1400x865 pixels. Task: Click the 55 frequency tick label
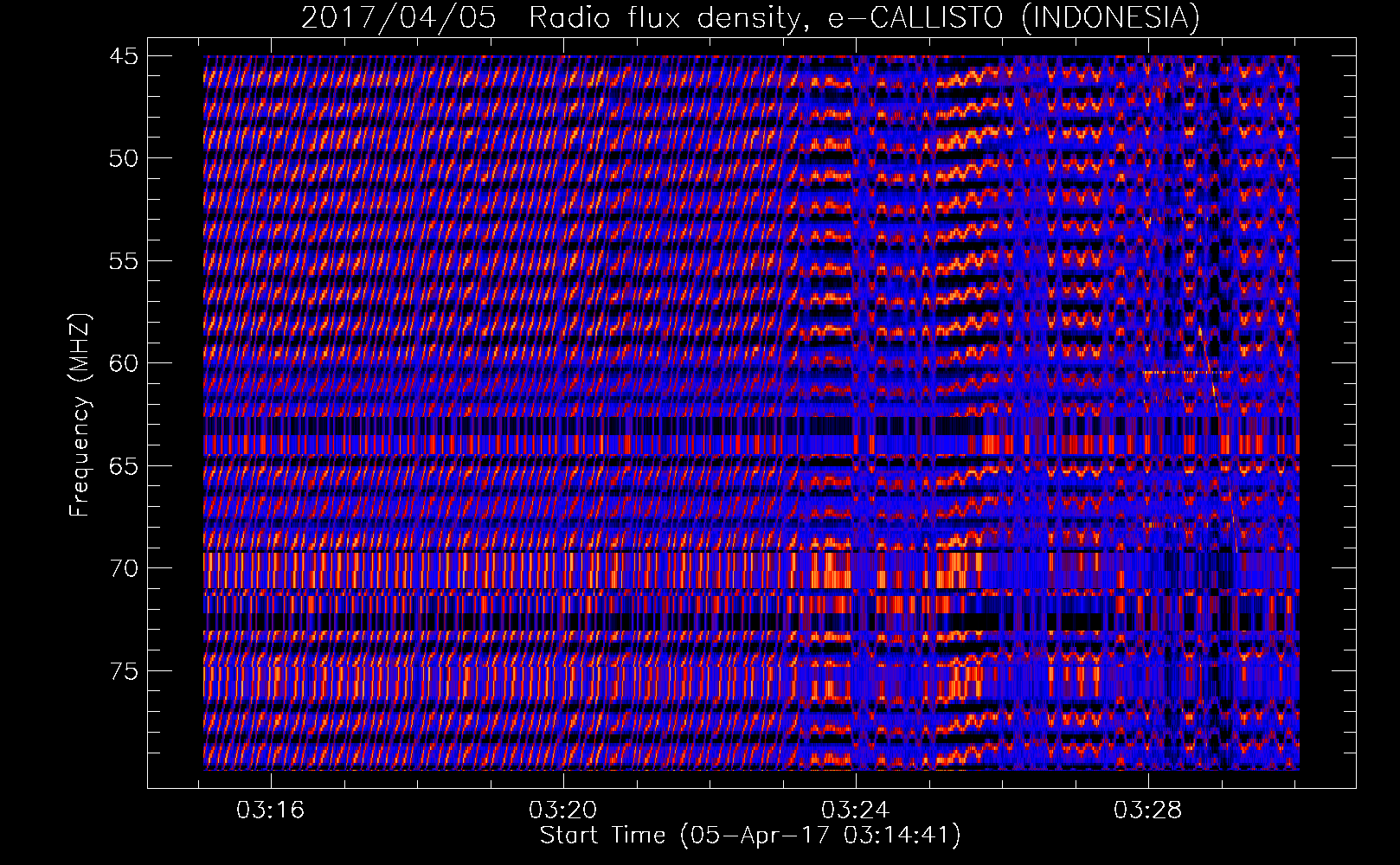point(123,261)
